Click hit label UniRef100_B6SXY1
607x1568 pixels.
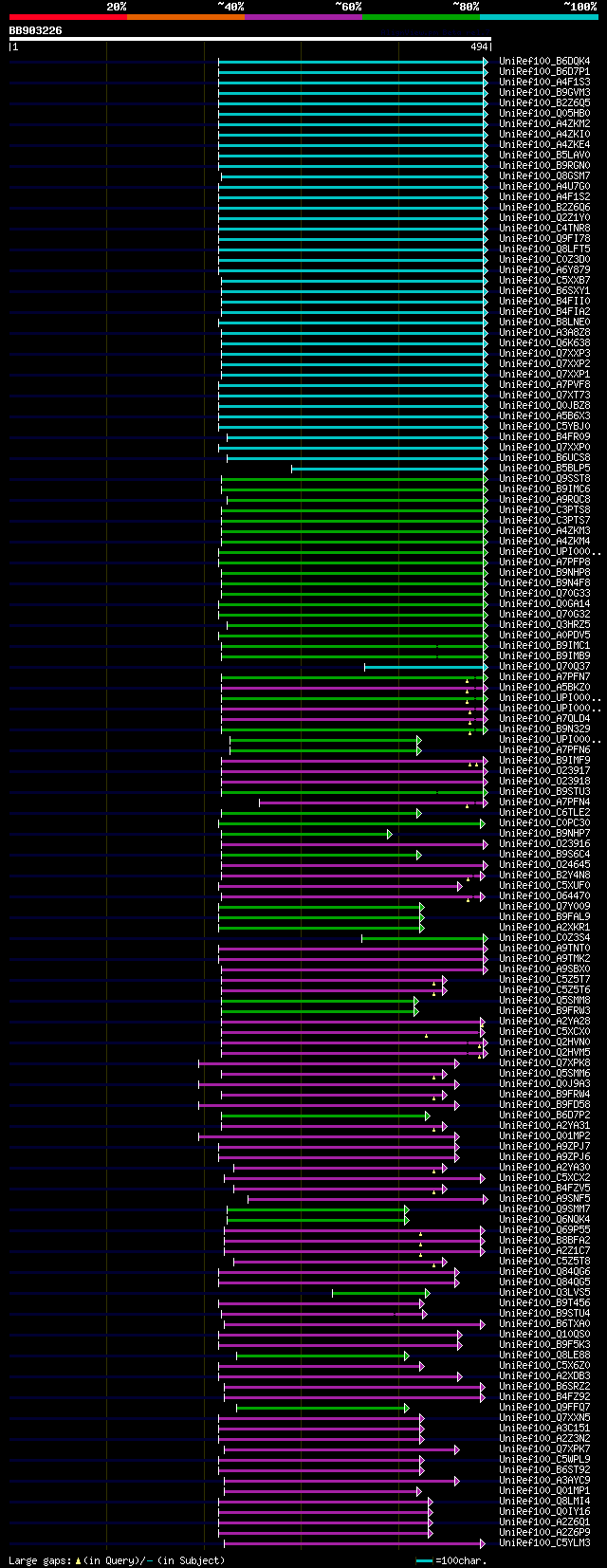[544, 290]
